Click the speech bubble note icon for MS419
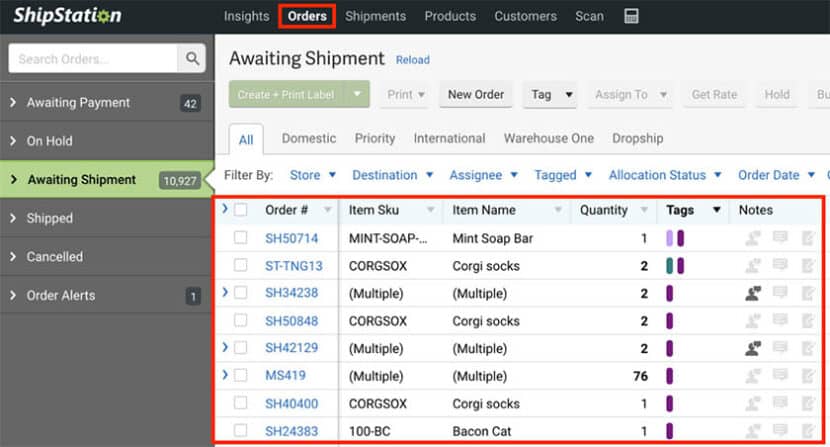 pos(780,376)
